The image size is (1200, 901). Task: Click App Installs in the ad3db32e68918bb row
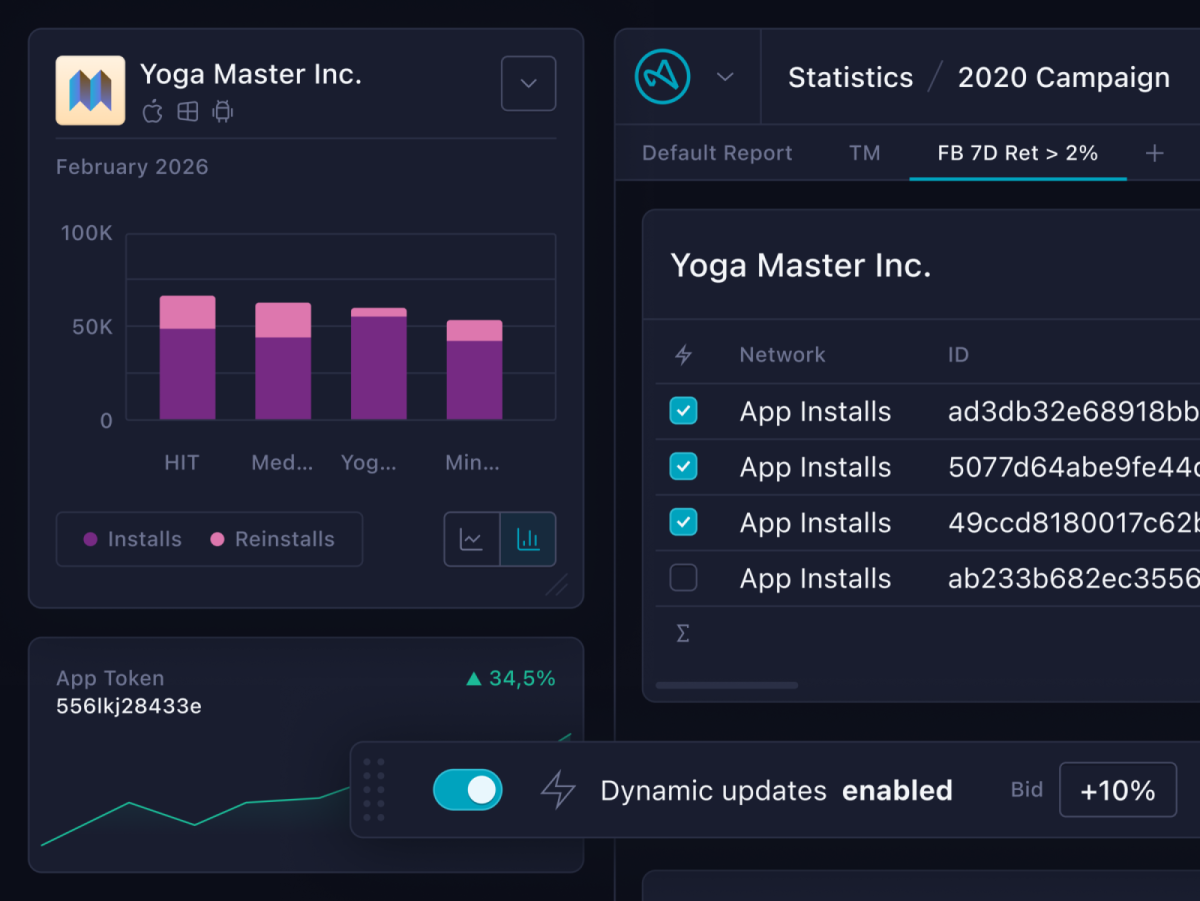[x=815, y=412]
